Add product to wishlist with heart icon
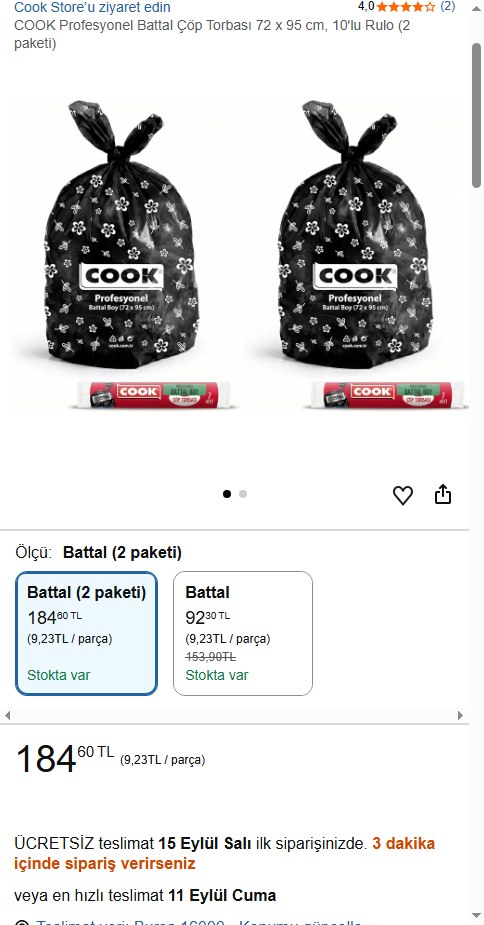 coord(403,495)
